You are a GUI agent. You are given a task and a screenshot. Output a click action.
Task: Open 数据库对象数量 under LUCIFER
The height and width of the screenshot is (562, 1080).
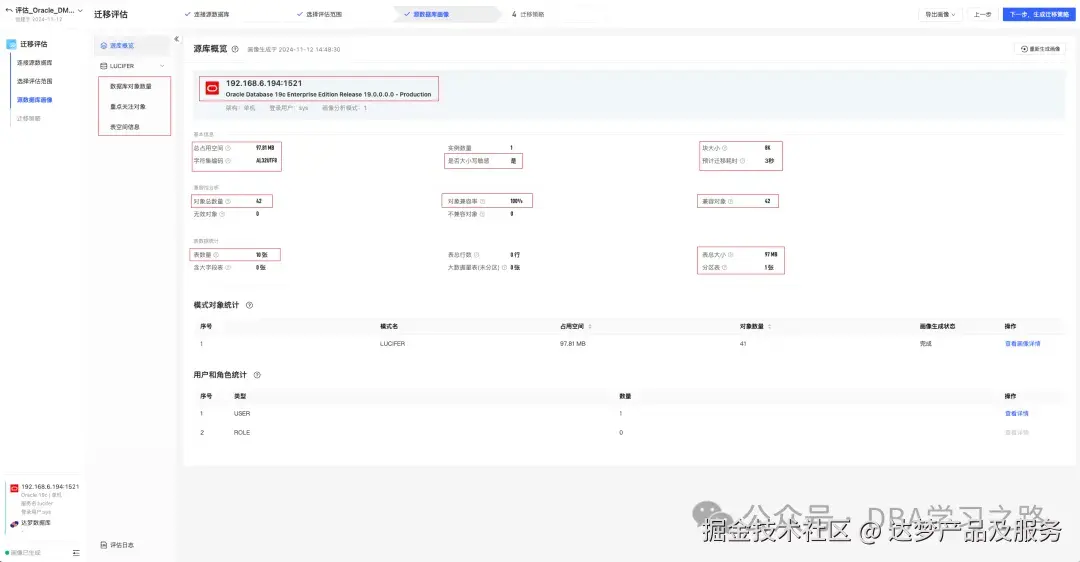(131, 86)
